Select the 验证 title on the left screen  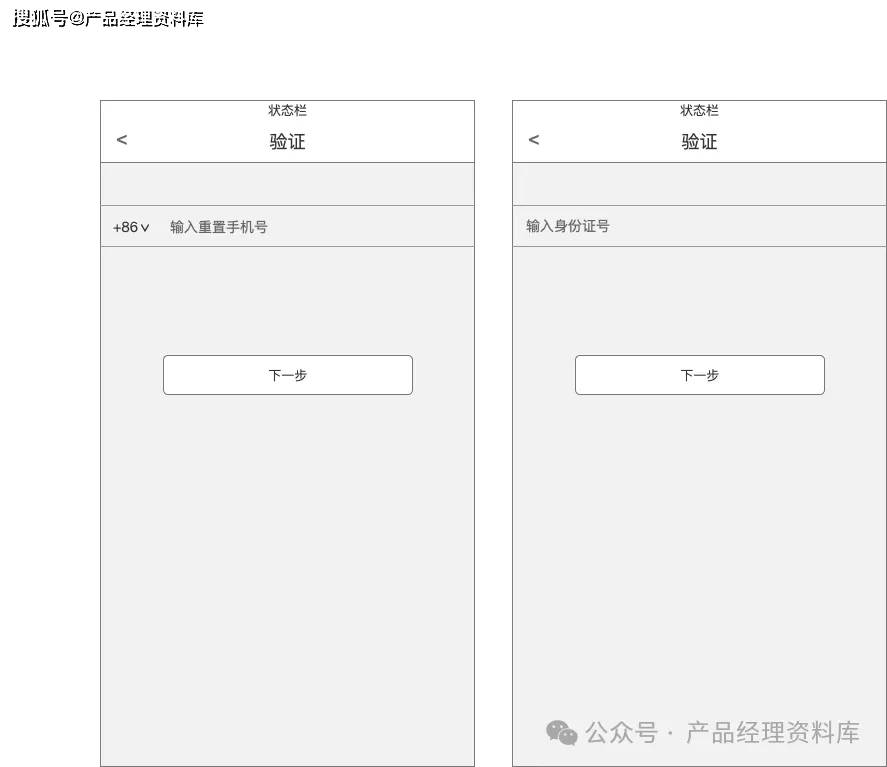(x=287, y=141)
